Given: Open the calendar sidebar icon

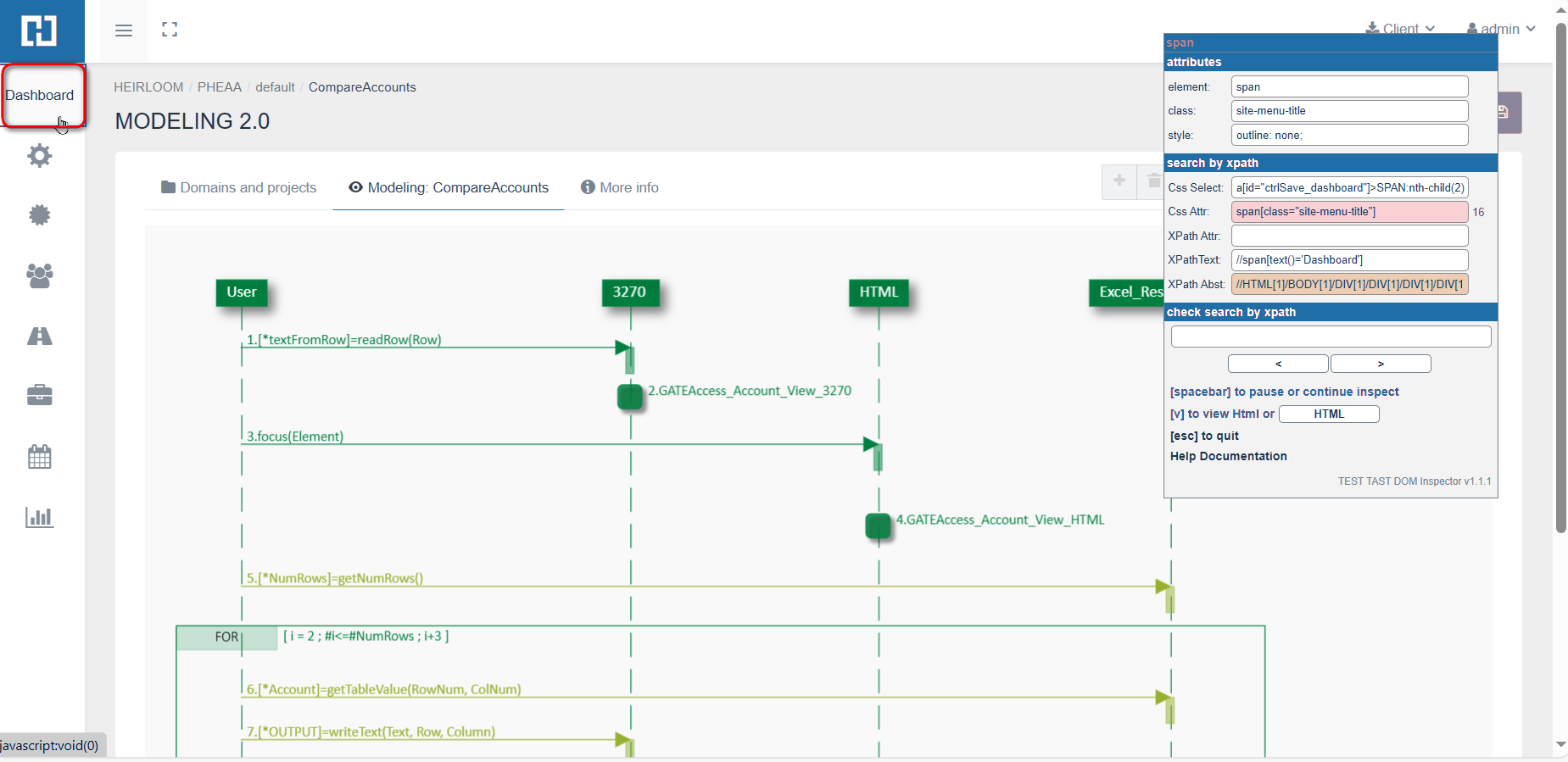Looking at the screenshot, I should pos(40,457).
